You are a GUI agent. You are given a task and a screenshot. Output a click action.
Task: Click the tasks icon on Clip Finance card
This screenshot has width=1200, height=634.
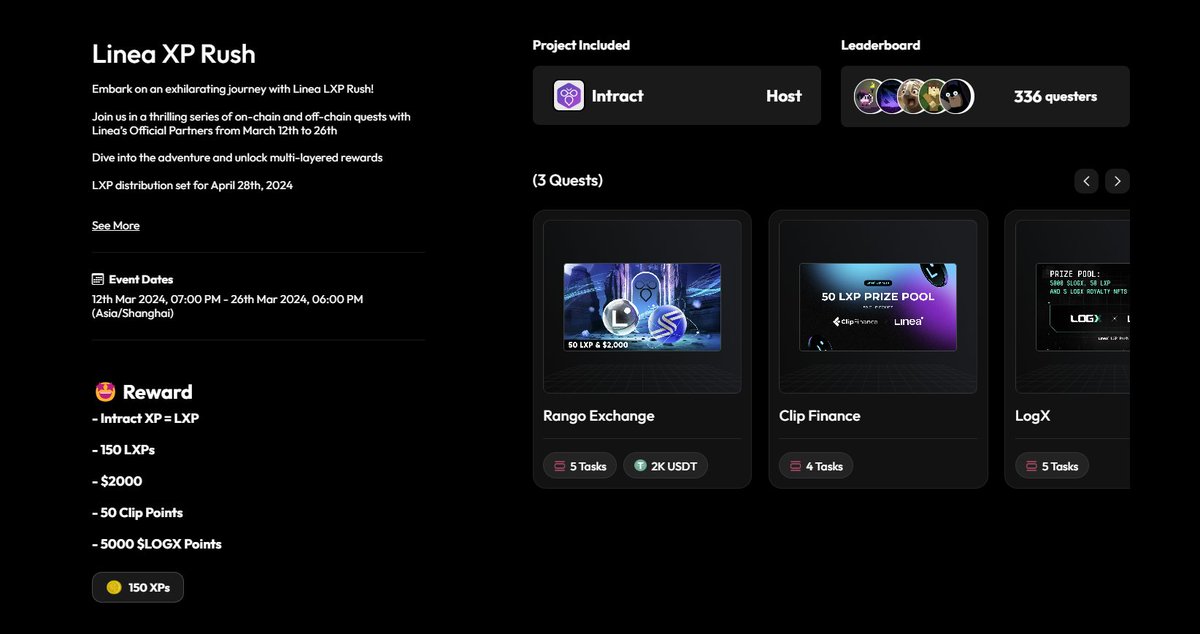tap(794, 466)
